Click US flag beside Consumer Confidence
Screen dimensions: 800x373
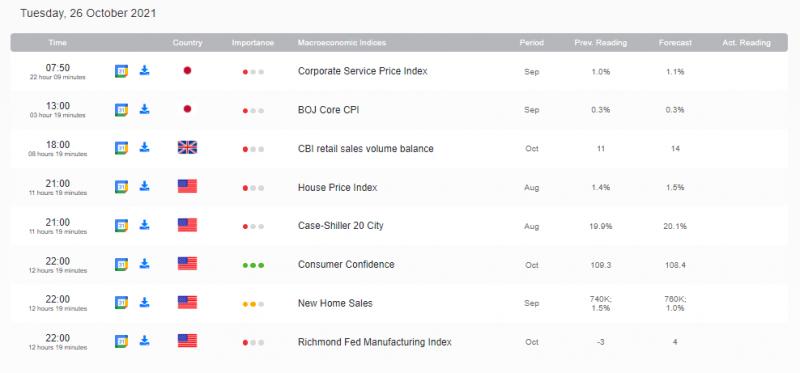(x=187, y=263)
